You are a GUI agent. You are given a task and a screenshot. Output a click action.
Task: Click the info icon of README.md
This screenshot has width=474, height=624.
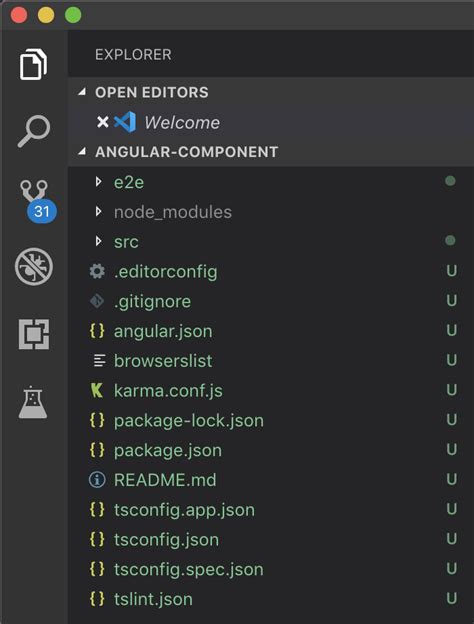pos(97,480)
